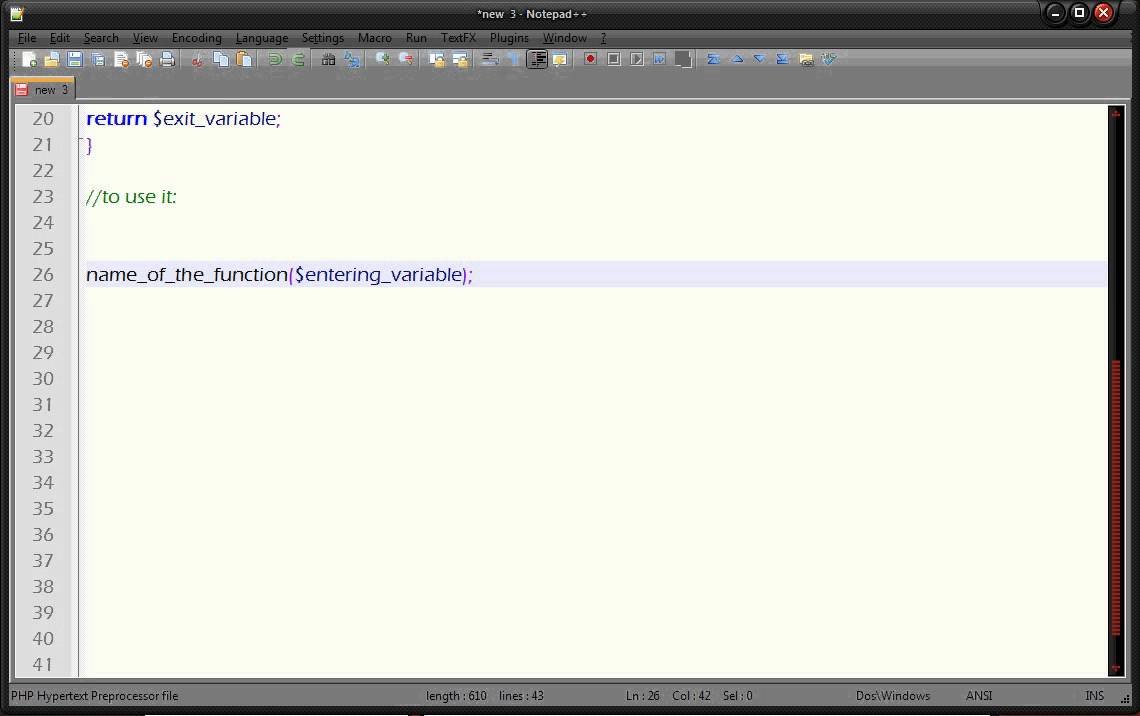Click the blue down-arrow toolbar icon
Screen dimensions: 1140x716
[759, 60]
